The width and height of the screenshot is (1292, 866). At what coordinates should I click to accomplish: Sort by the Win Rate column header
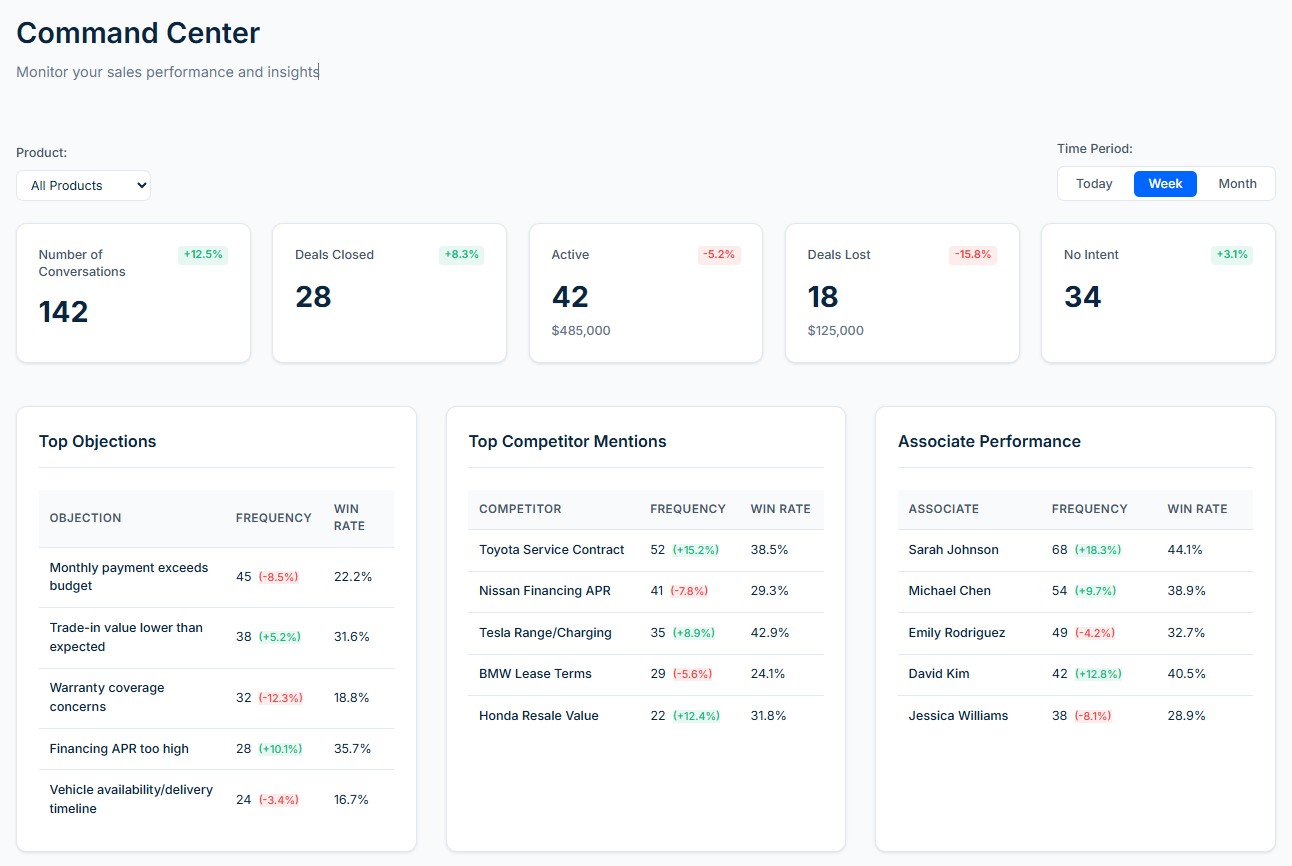pos(348,517)
